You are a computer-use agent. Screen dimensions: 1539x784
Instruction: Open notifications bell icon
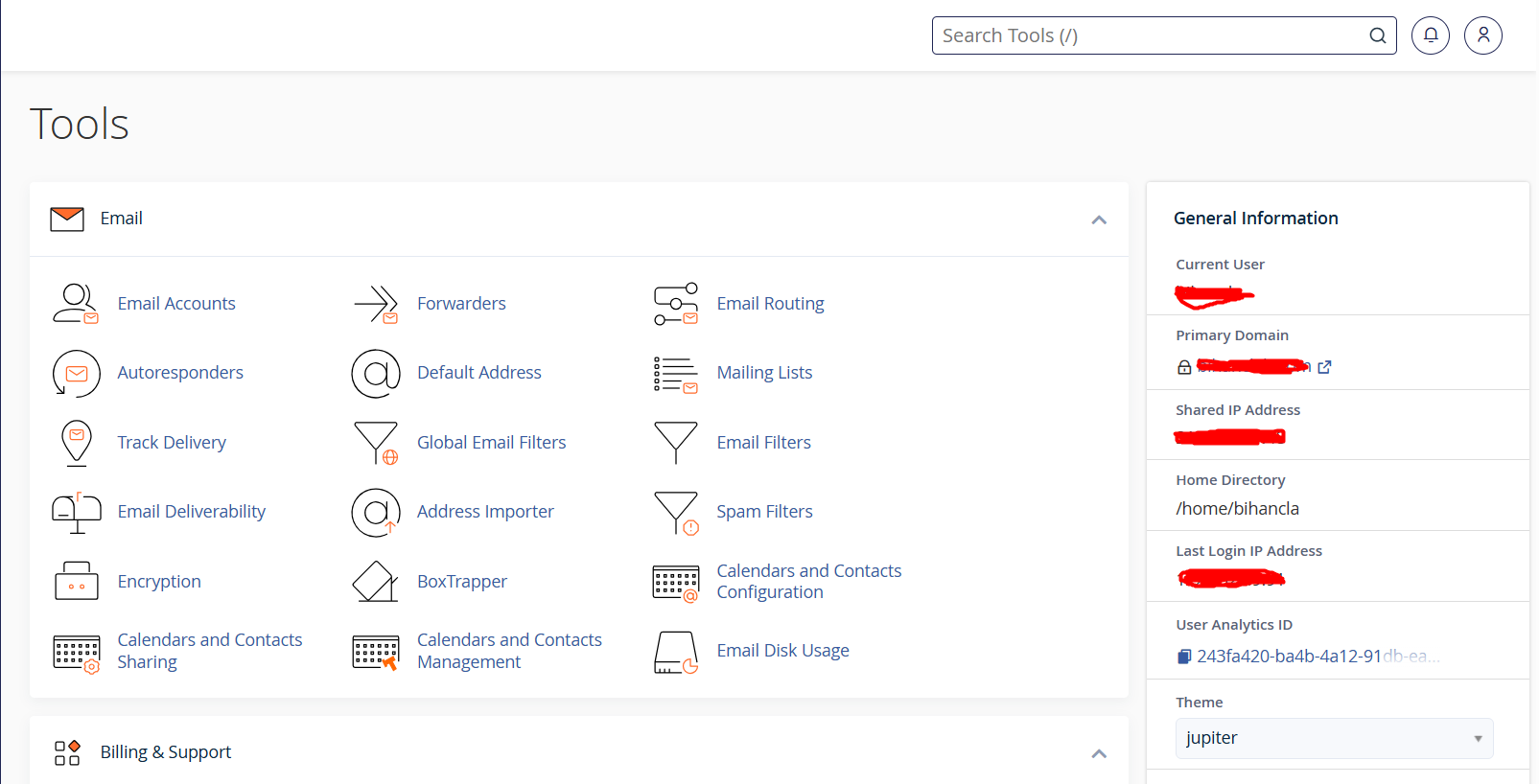[1430, 35]
